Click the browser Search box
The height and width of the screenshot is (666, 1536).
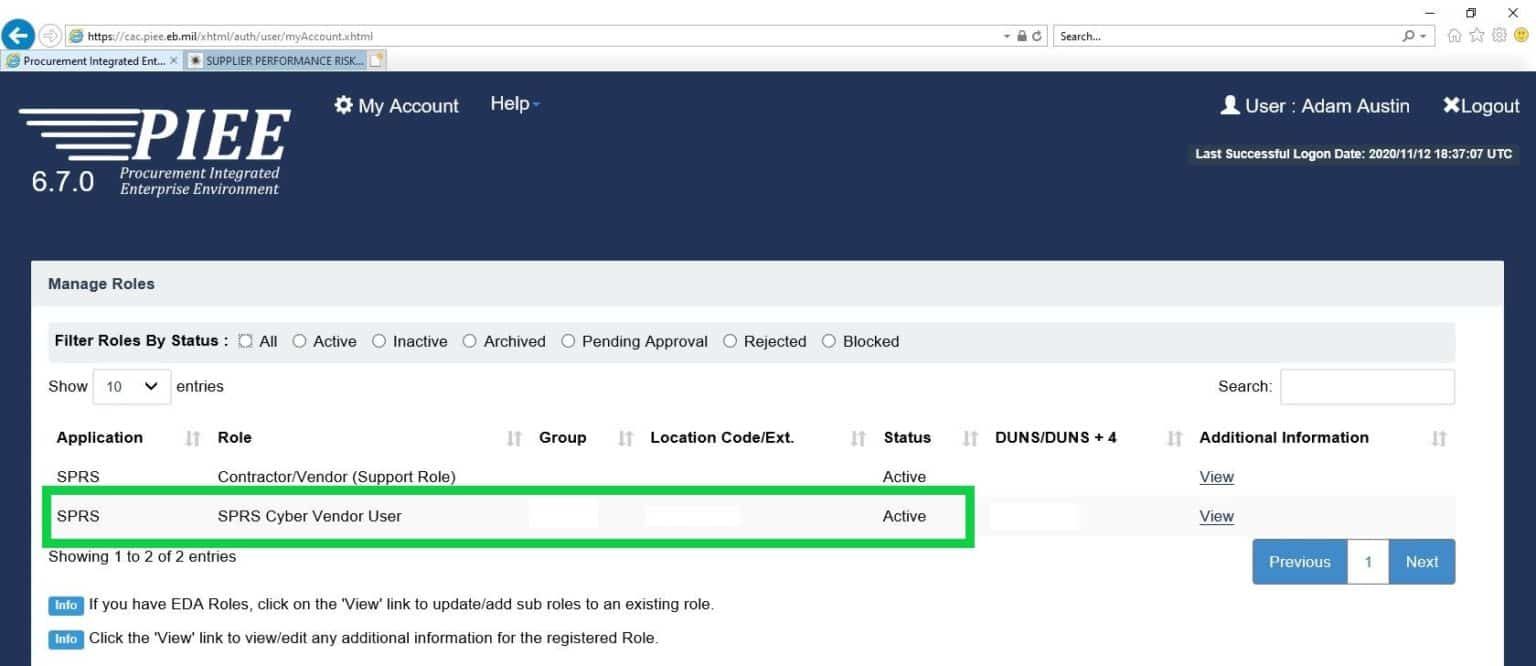[1227, 36]
